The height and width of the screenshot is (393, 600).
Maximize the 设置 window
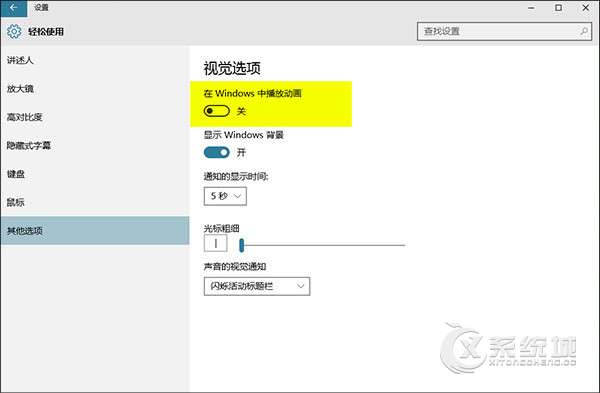[x=559, y=8]
